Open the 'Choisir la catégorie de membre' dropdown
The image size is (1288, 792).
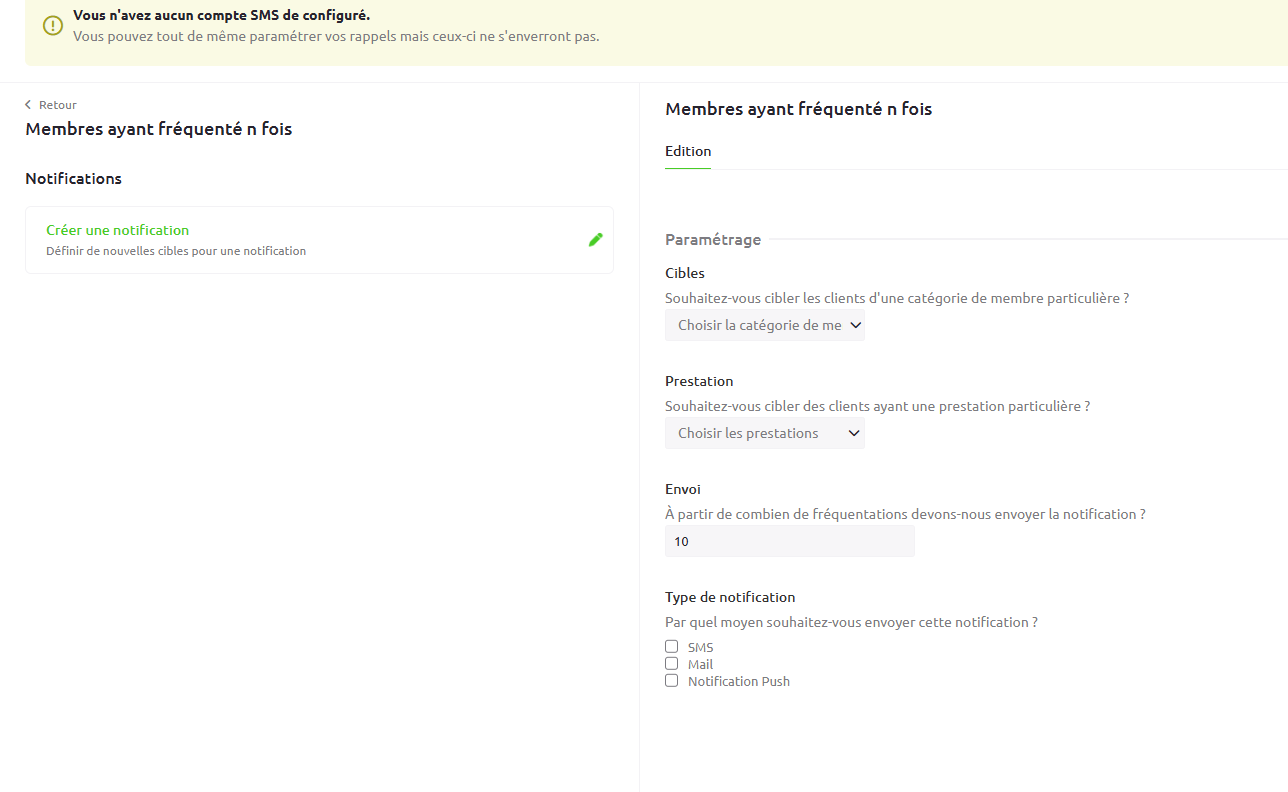pos(758,325)
